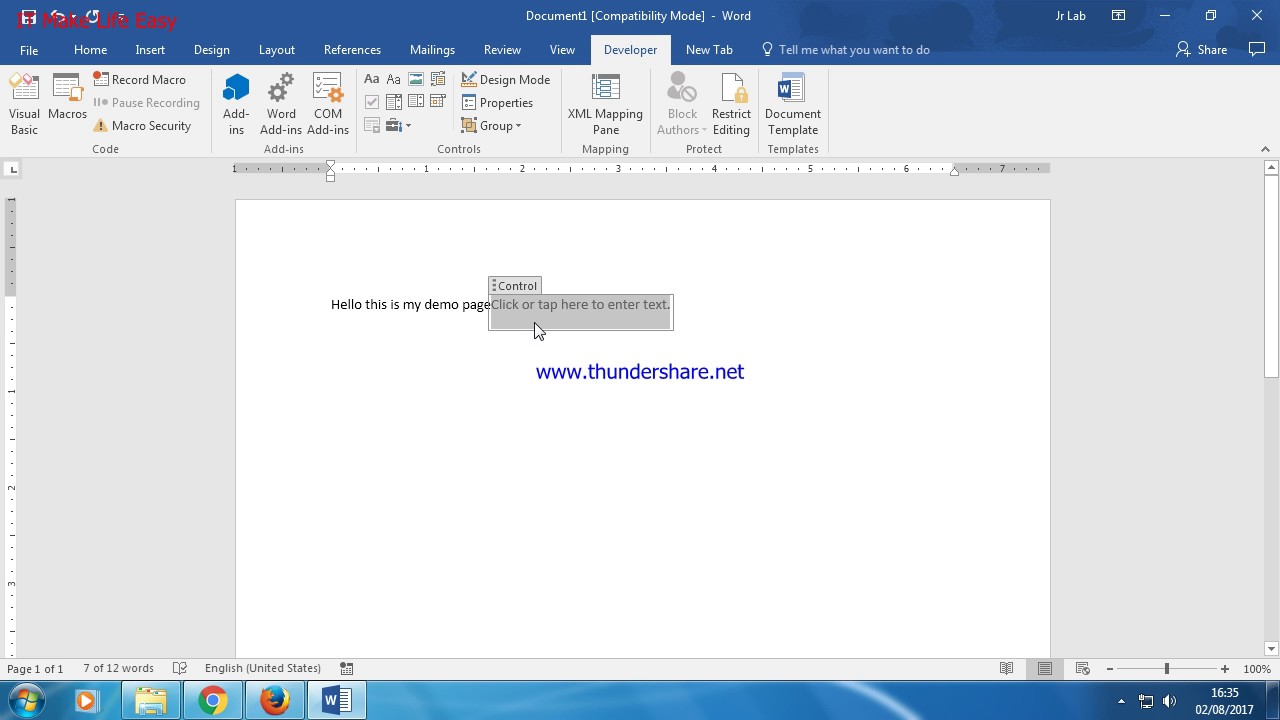Open COM Add-ins dialog
Viewport: 1280px width, 720px height.
328,104
